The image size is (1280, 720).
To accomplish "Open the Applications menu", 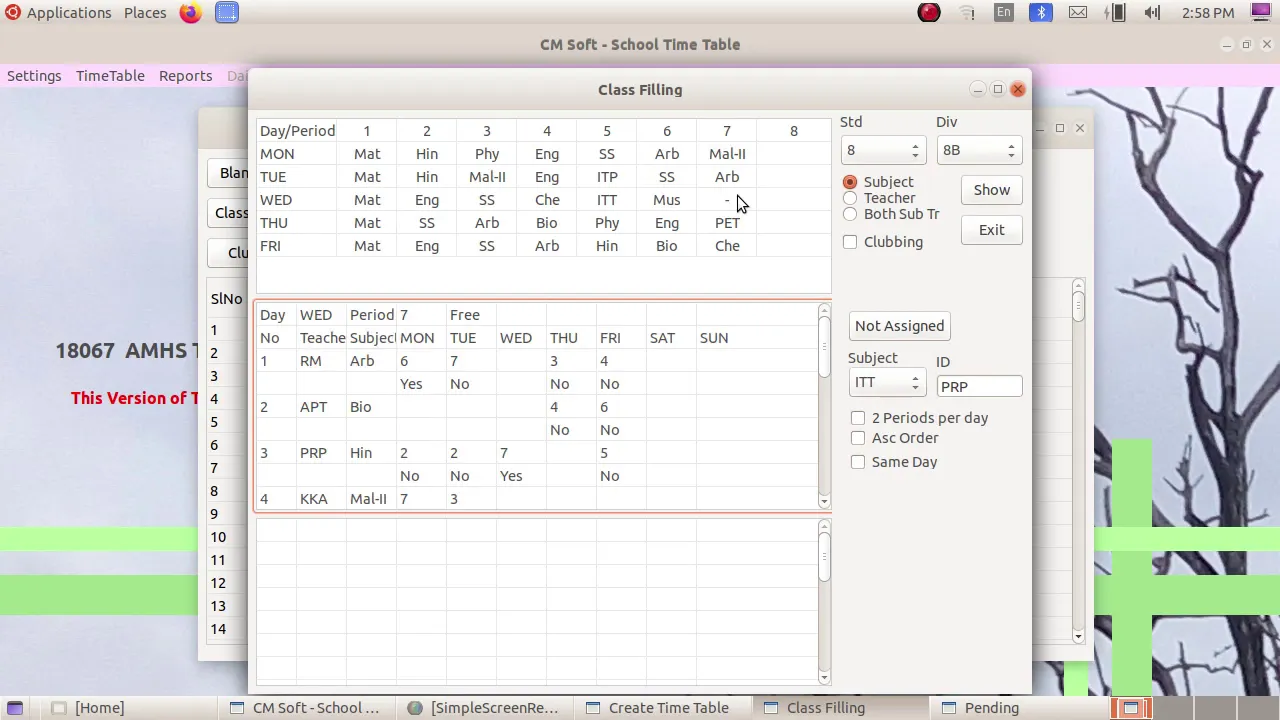I will pos(69,13).
